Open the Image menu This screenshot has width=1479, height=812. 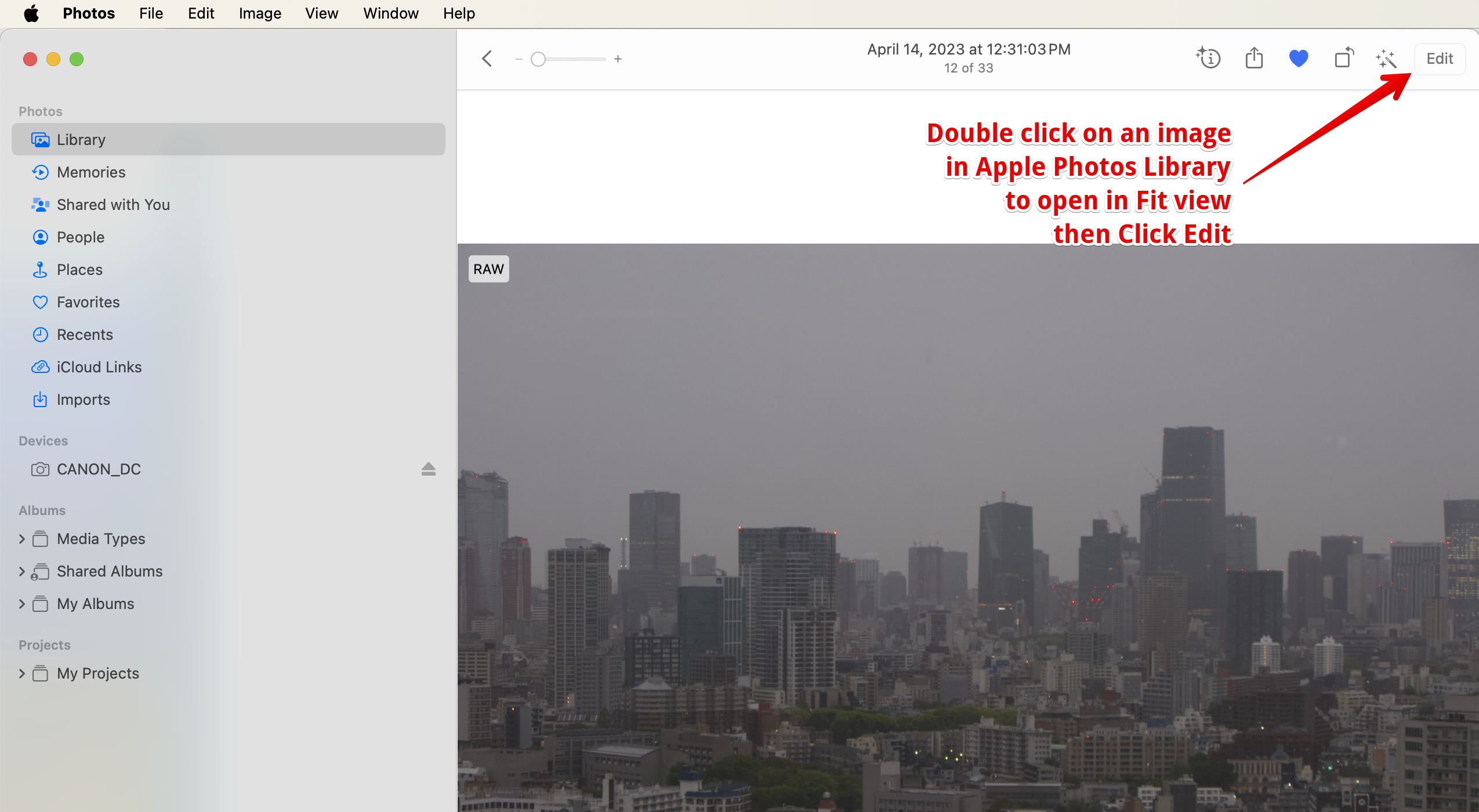pos(260,13)
